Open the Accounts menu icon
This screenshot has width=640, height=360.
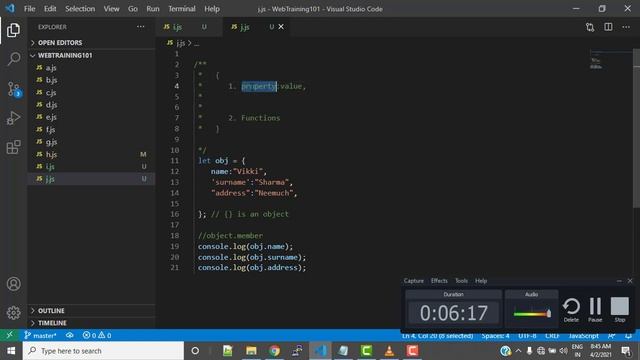[13, 284]
